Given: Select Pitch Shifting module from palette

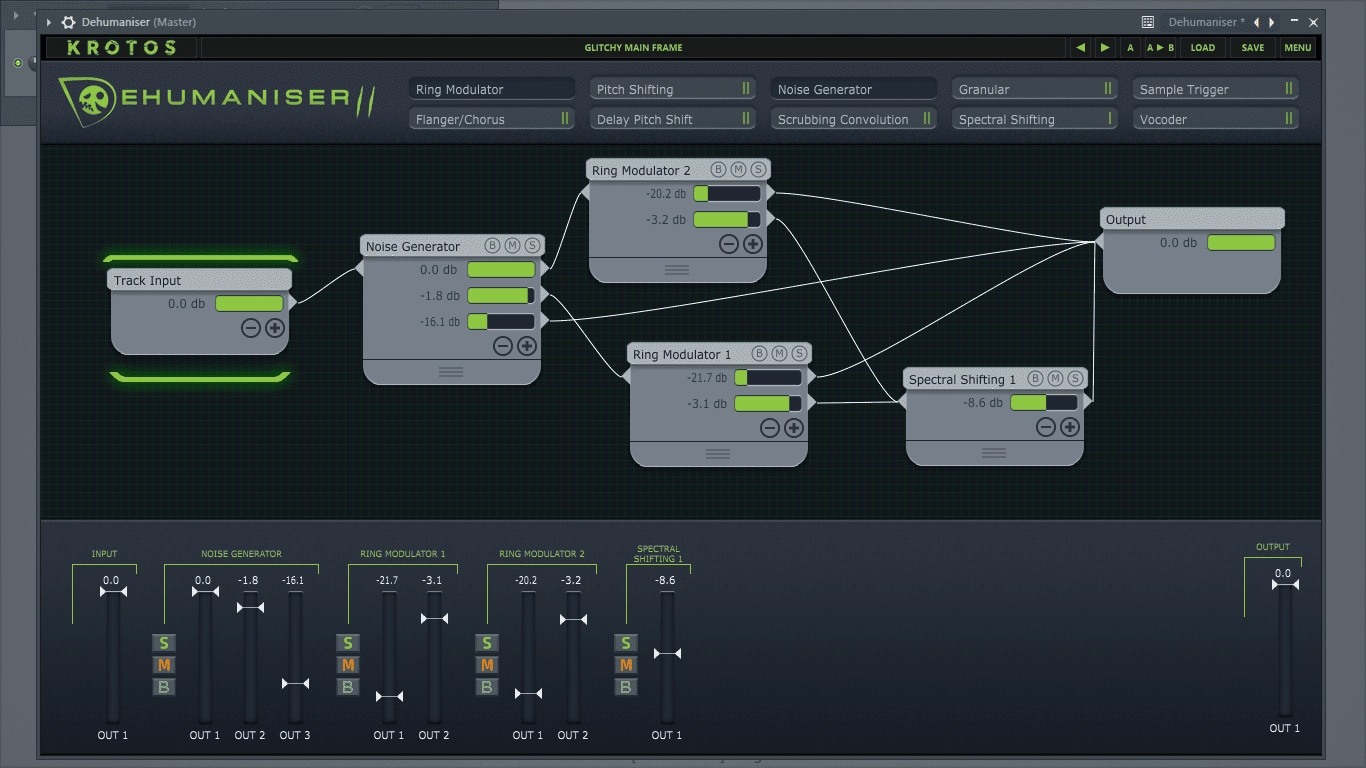Looking at the screenshot, I should click(673, 89).
